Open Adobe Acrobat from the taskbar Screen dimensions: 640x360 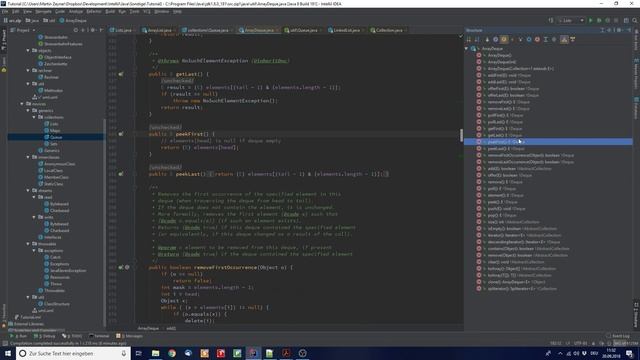point(286,353)
